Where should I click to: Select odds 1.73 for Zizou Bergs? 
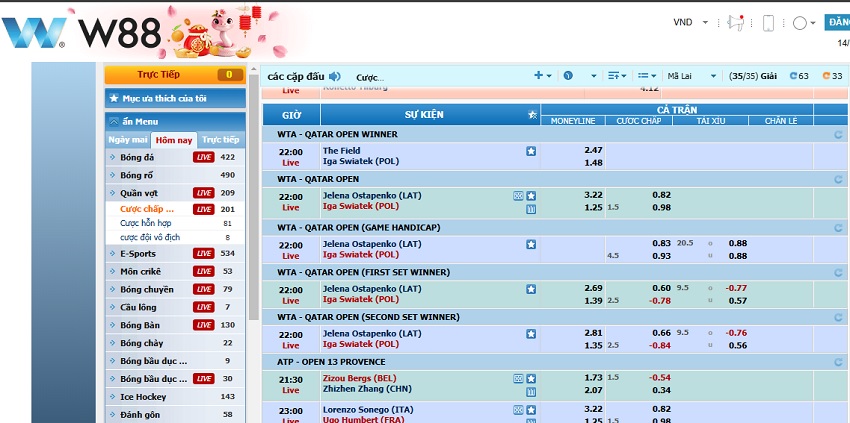click(594, 377)
